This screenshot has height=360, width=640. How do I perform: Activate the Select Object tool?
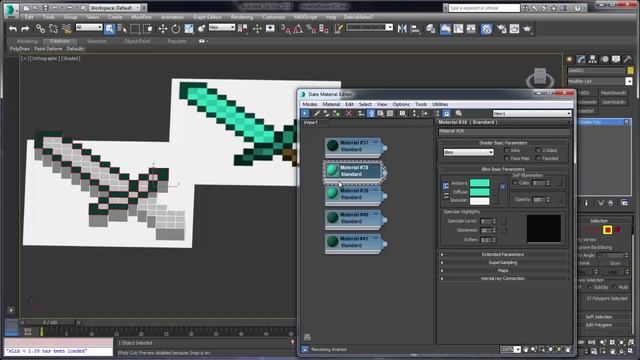[109, 29]
